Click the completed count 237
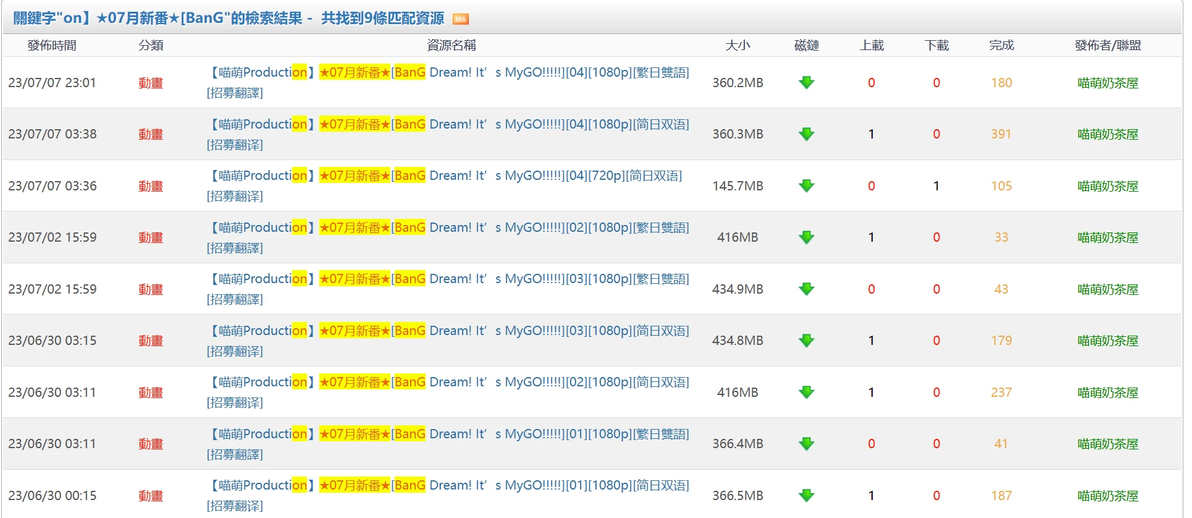This screenshot has height=518, width=1192. pyautogui.click(x=1001, y=392)
